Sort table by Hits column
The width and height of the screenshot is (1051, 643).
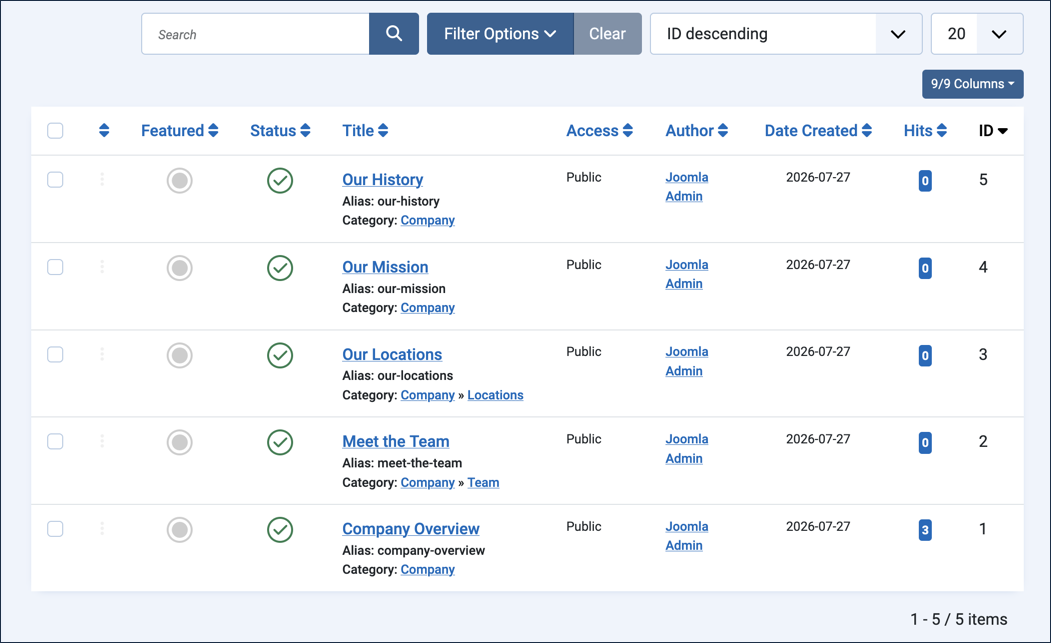tap(925, 130)
